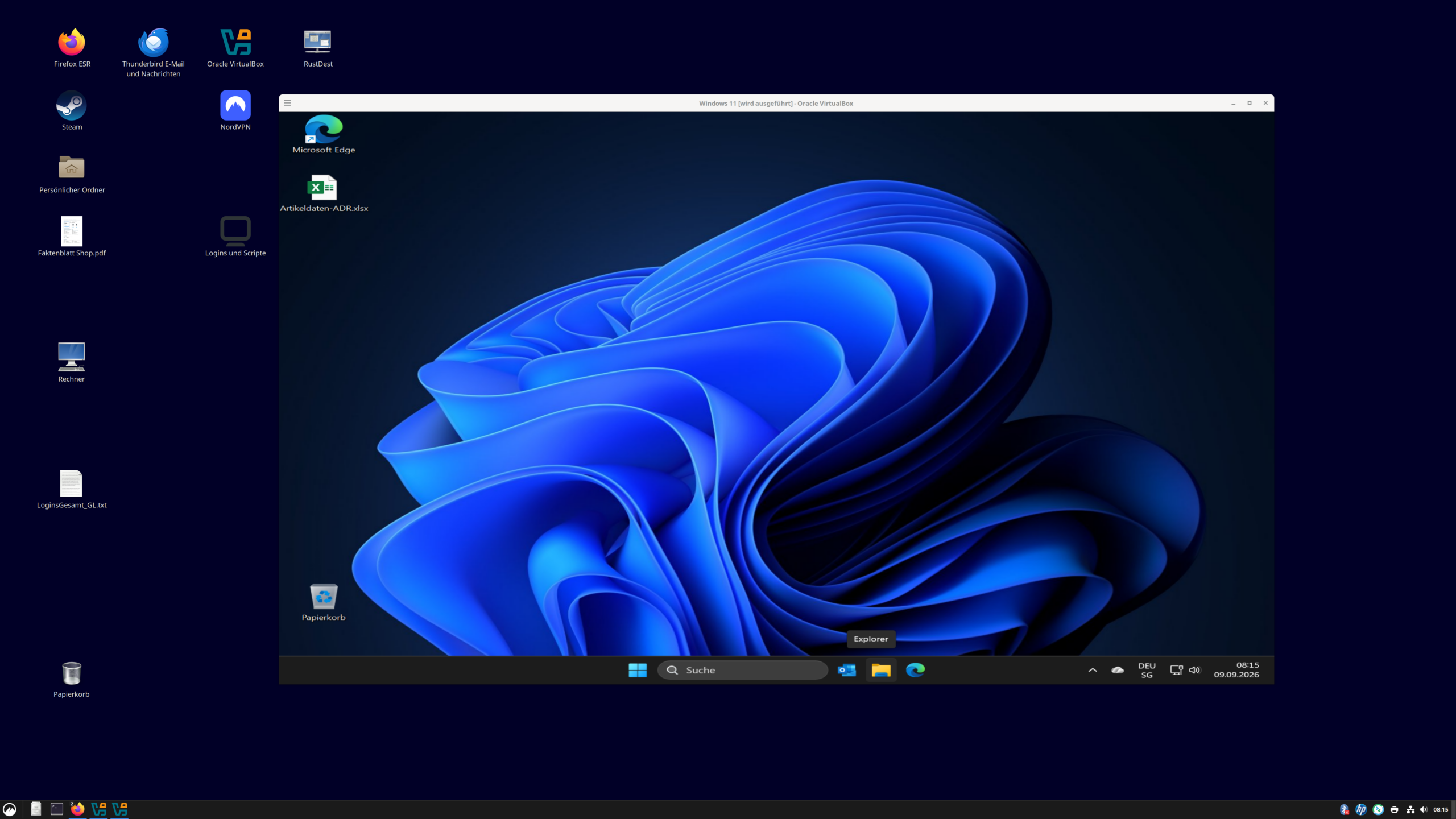Launch Thunderbird E-Mail desktop icon
The width and height of the screenshot is (1456, 819).
click(x=153, y=52)
